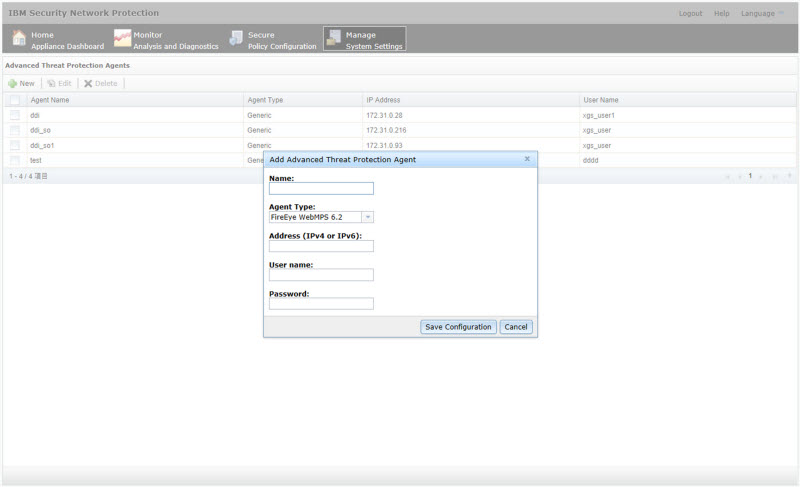Select the checkbox for ddi_so1 row
The image size is (800, 487).
click(15, 145)
